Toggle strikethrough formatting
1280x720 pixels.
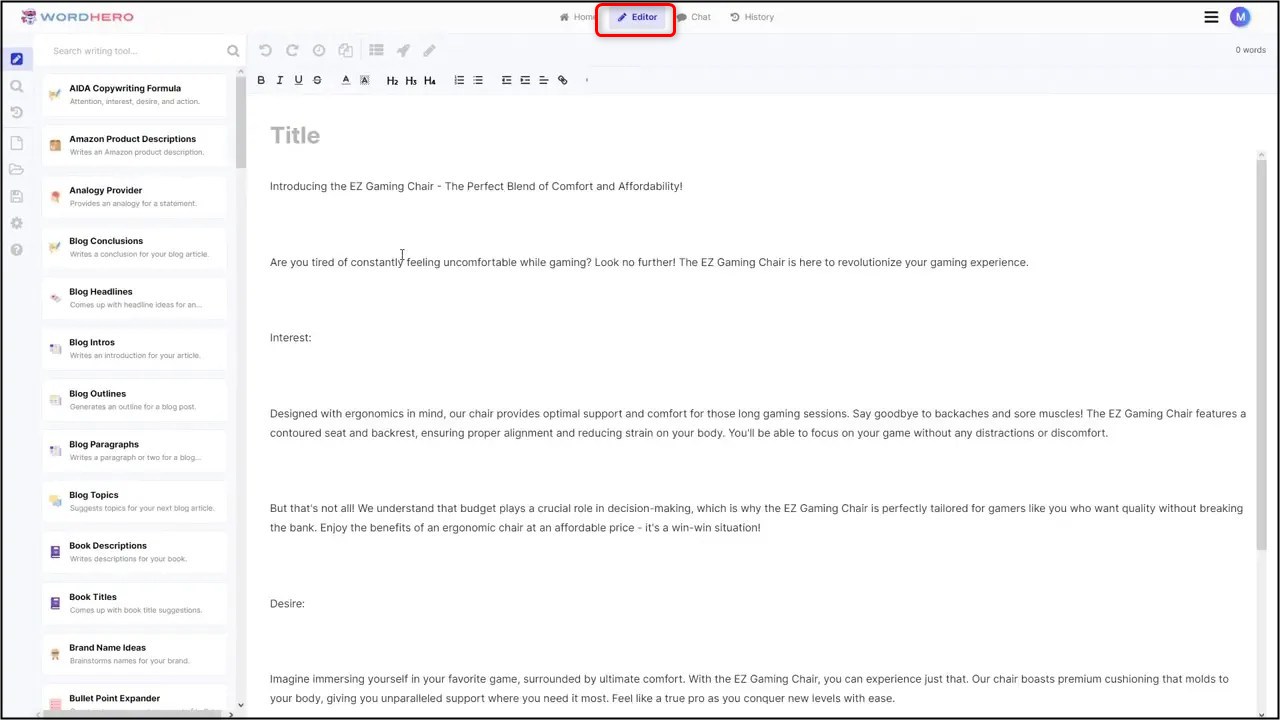click(x=317, y=80)
